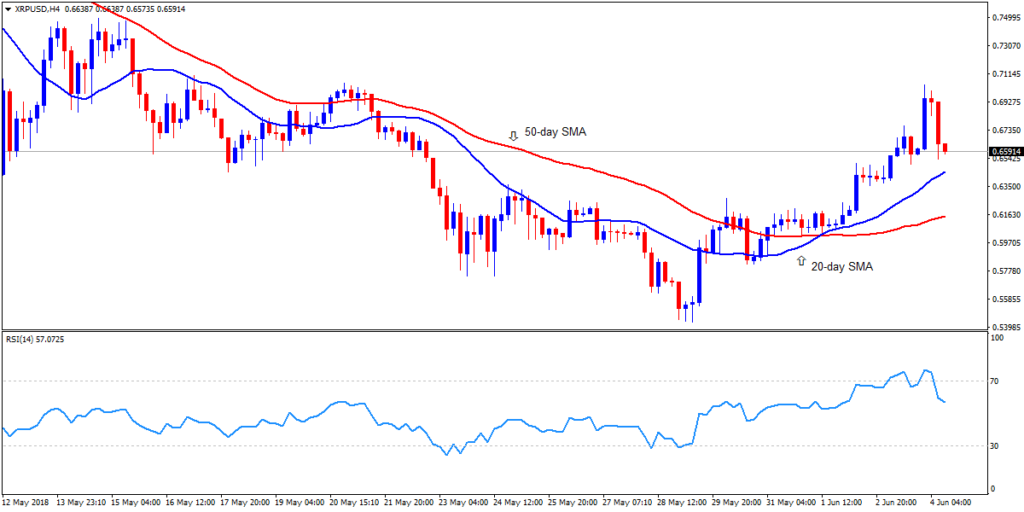Image resolution: width=1024 pixels, height=512 pixels.
Task: Click the RSI 100 scale label
Action: click(x=996, y=339)
